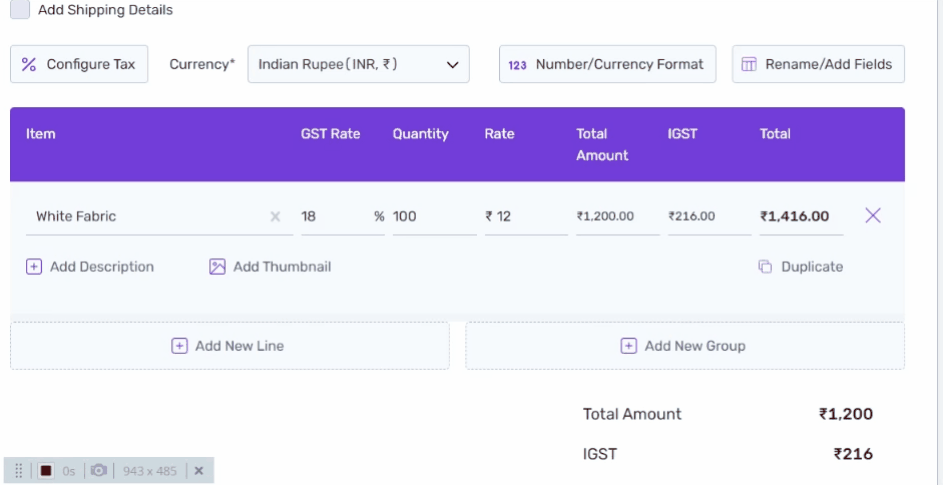The height and width of the screenshot is (485, 943).
Task: Click Add New Group
Action: pyautogui.click(x=685, y=346)
